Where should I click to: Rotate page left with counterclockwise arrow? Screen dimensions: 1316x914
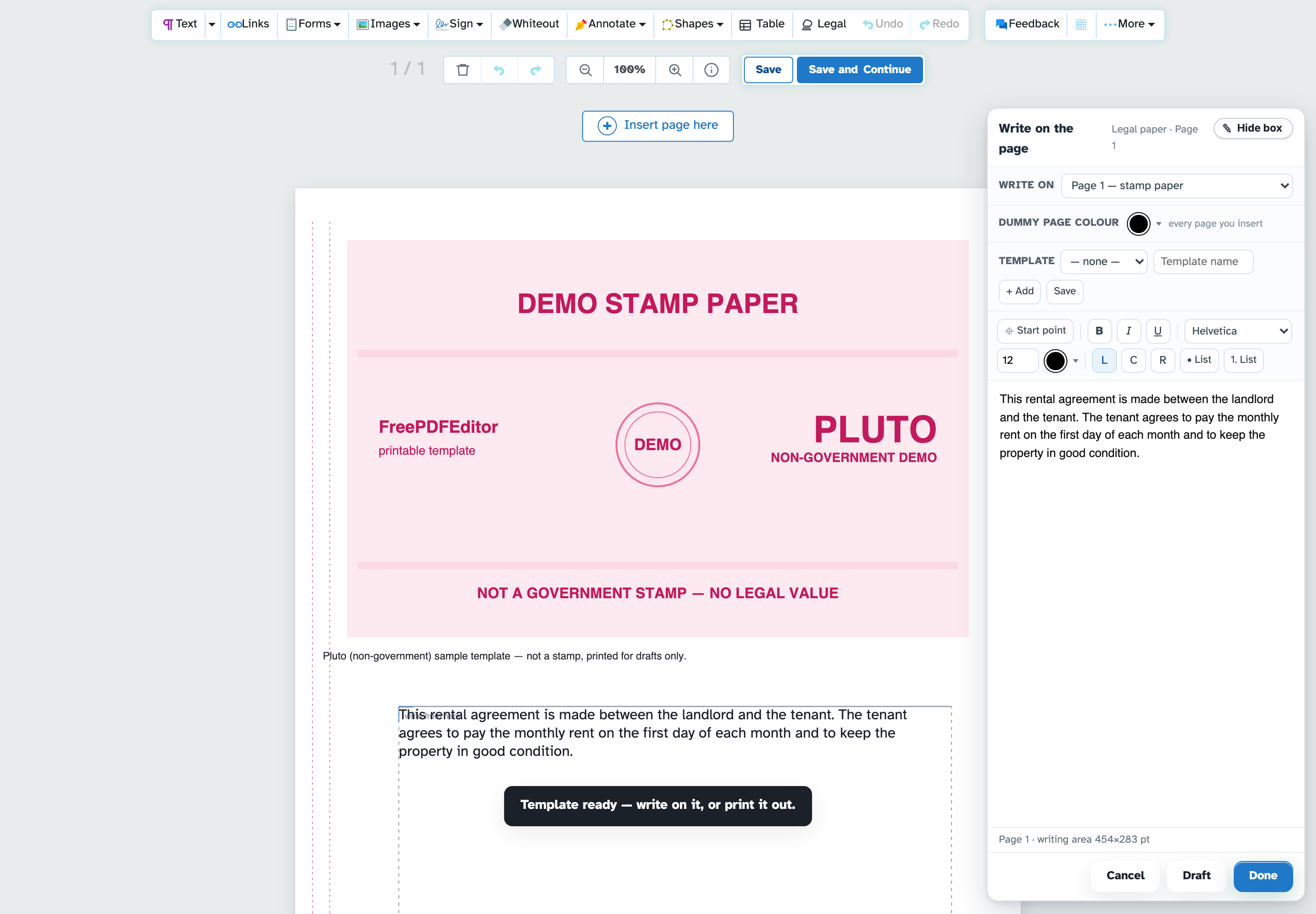[499, 70]
